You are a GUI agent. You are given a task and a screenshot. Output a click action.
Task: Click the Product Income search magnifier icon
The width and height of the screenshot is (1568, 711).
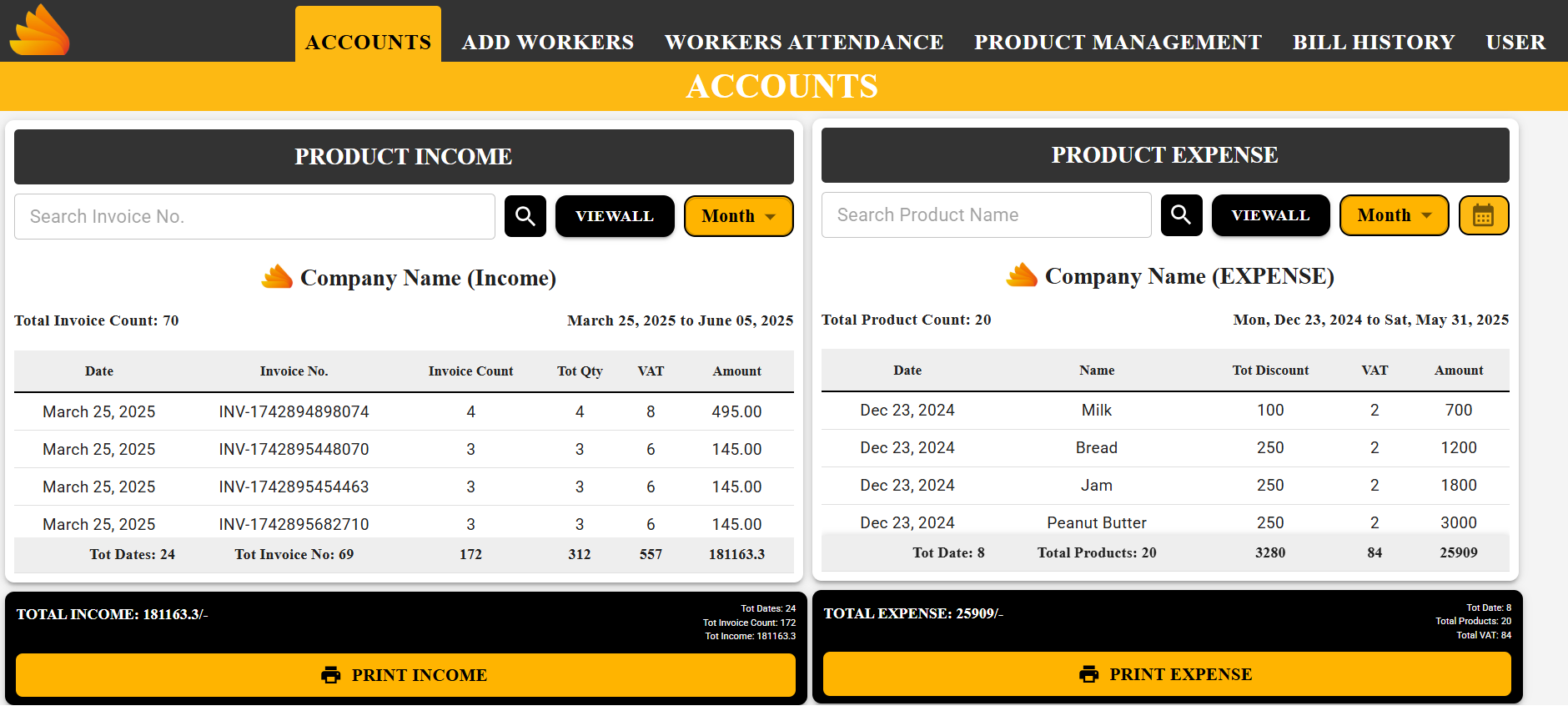click(x=525, y=216)
